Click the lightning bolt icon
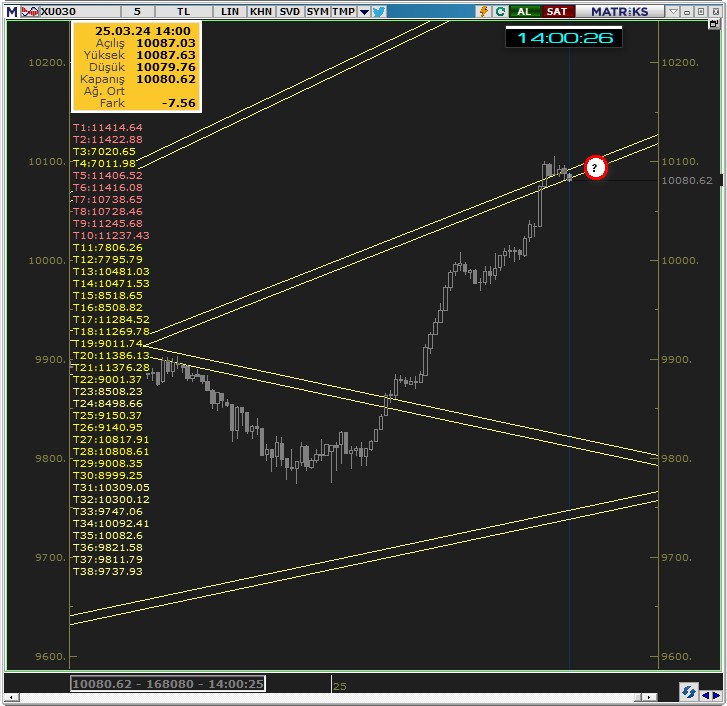Viewport: 727px width, 706px height. click(x=484, y=11)
